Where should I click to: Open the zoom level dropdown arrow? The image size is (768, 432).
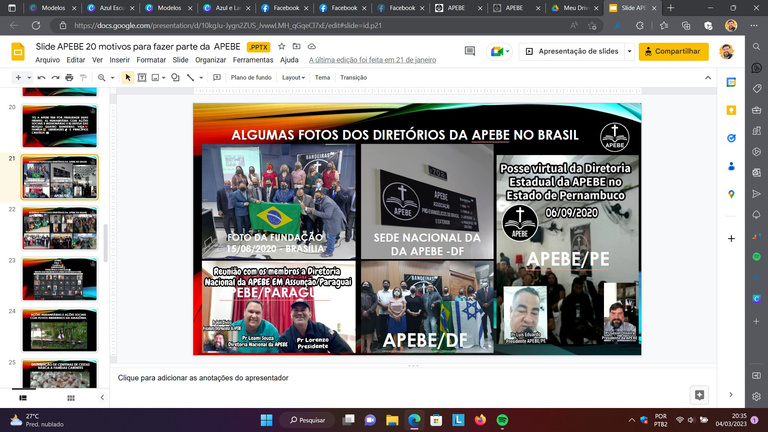(x=112, y=78)
